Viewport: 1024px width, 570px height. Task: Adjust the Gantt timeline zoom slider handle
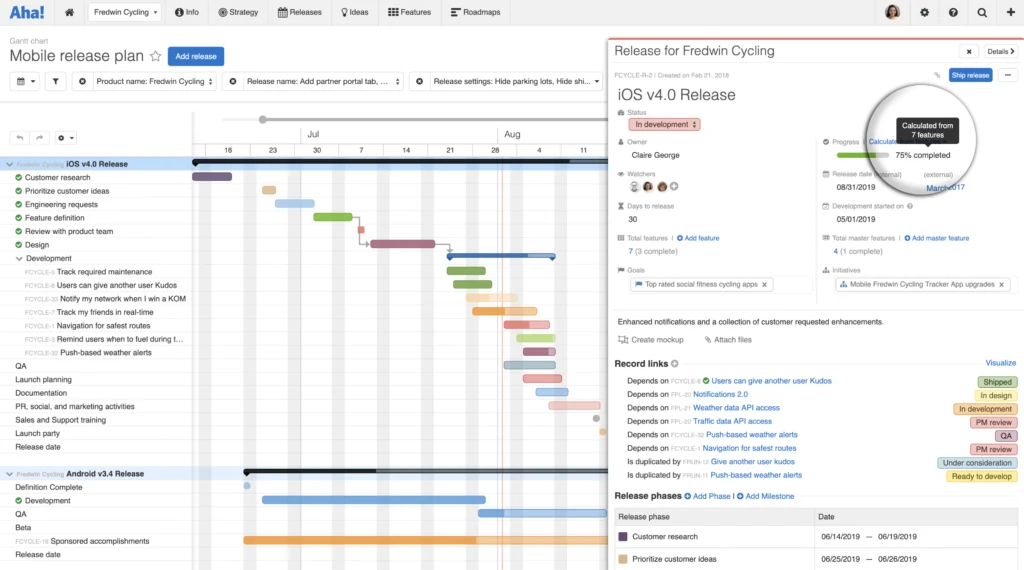click(x=263, y=119)
